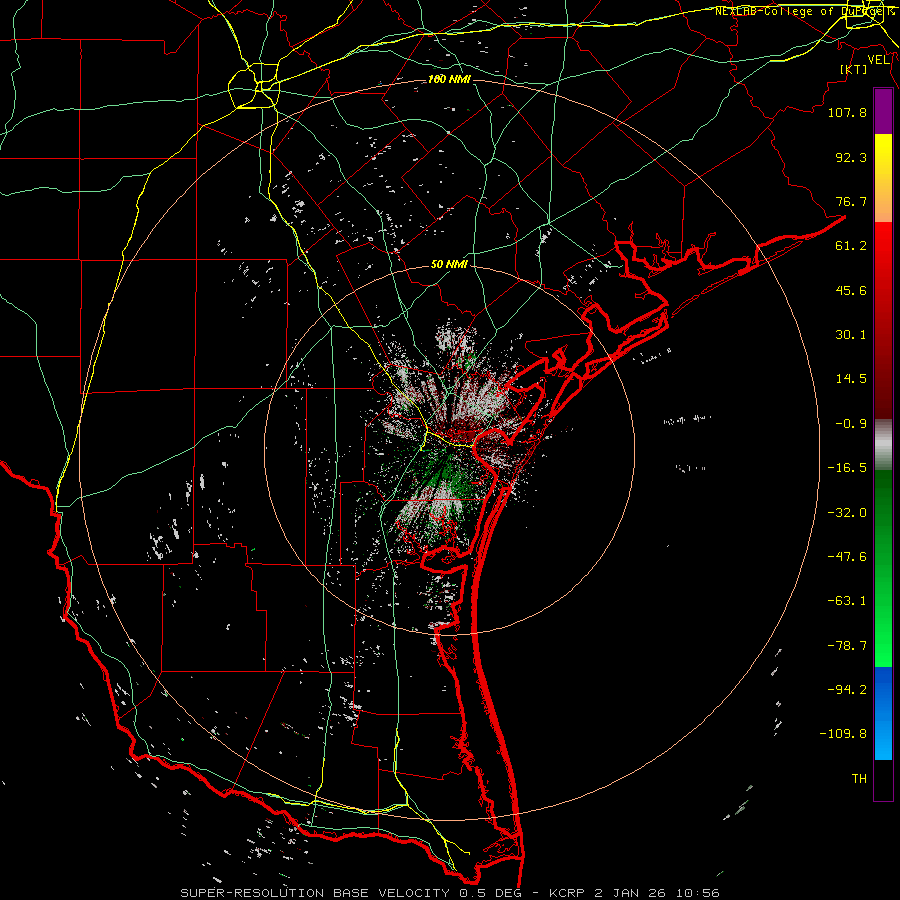The image size is (900, 900).
Task: Click the TH legend label
Action: coord(859,779)
